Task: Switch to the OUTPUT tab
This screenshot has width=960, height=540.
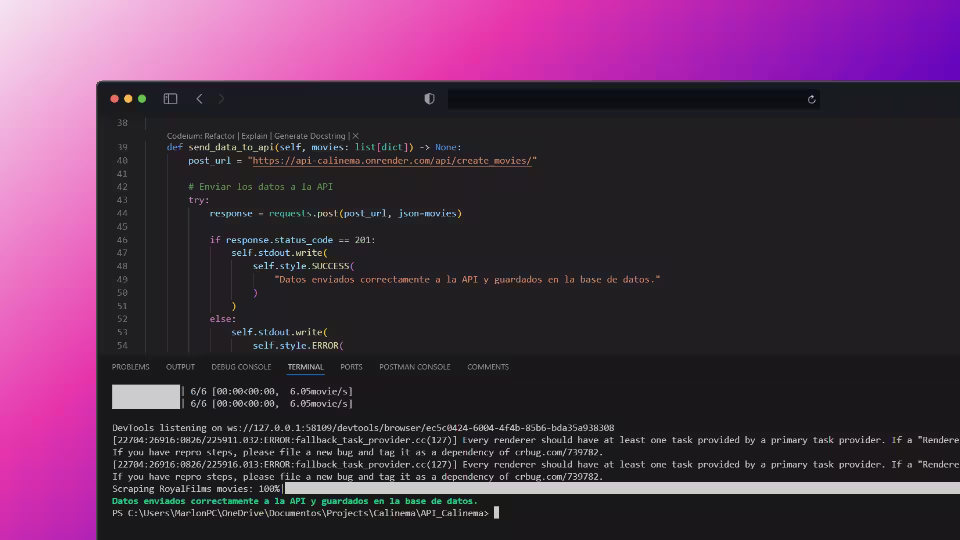Action: tap(180, 367)
